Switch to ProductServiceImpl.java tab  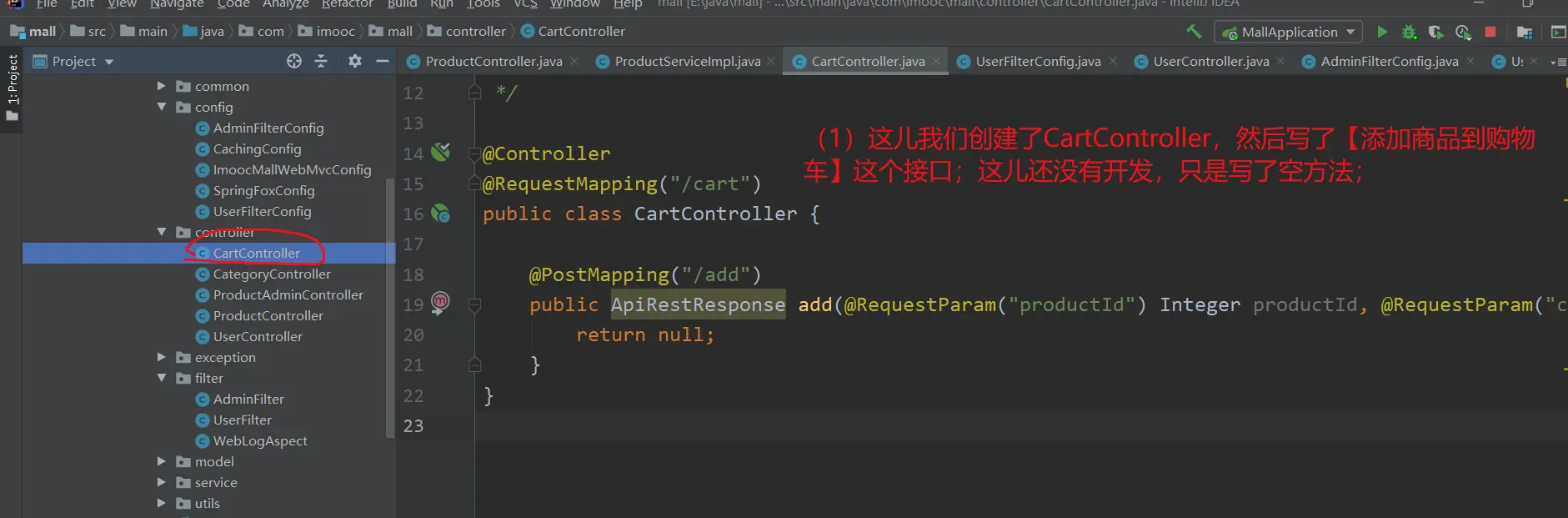[x=687, y=61]
